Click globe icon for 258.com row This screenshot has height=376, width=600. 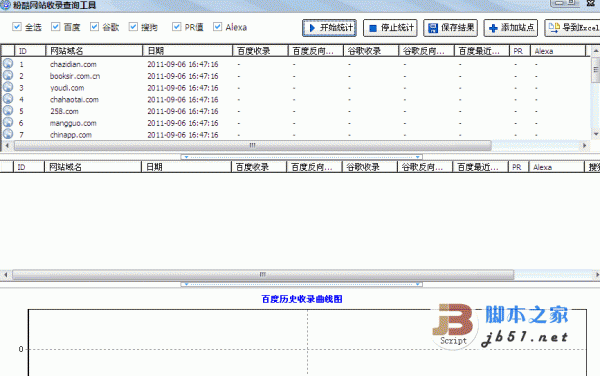[x=8, y=111]
